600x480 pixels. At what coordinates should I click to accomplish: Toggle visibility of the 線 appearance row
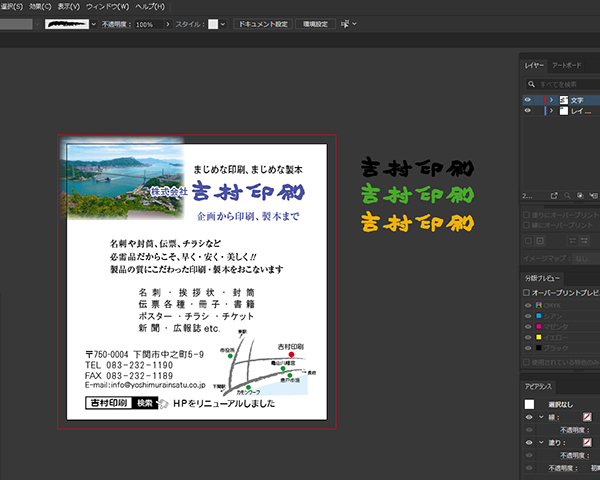point(529,417)
